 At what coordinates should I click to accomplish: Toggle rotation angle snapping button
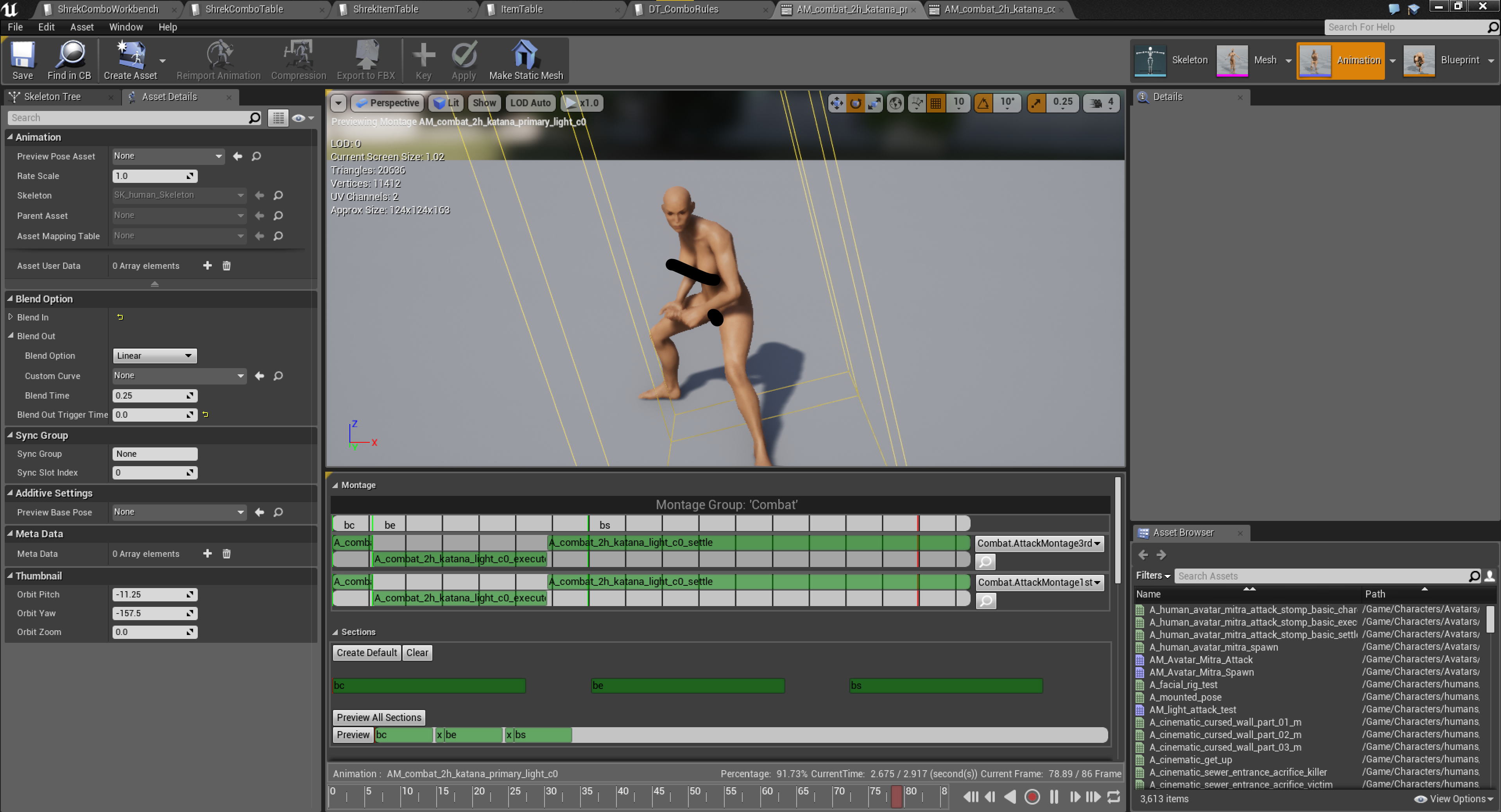(983, 103)
